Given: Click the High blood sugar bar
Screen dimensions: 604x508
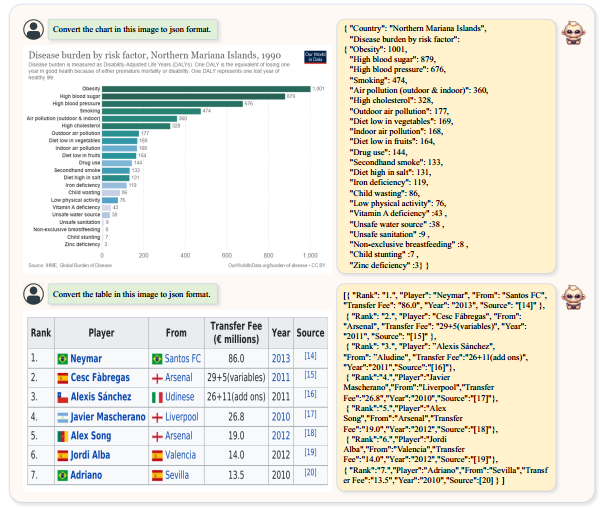Looking at the screenshot, I should pyautogui.click(x=193, y=96).
